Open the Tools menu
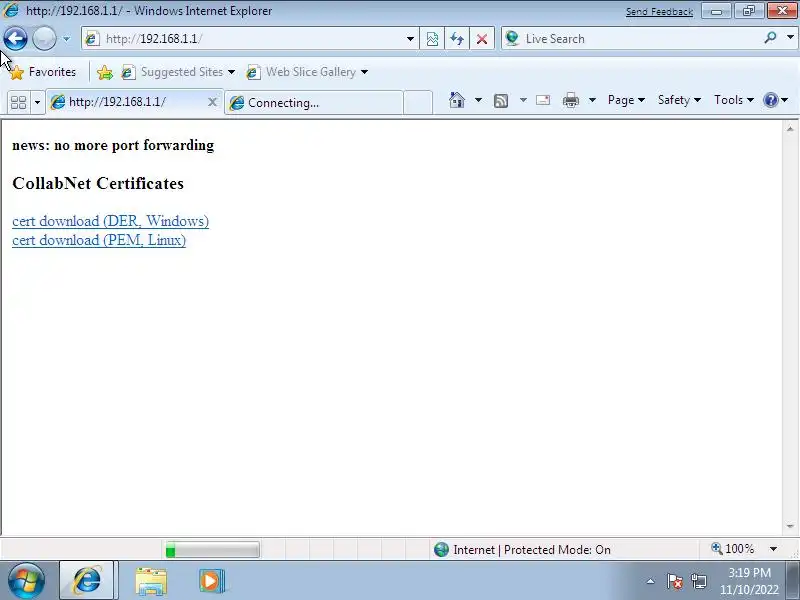The image size is (800, 600). pos(734,100)
